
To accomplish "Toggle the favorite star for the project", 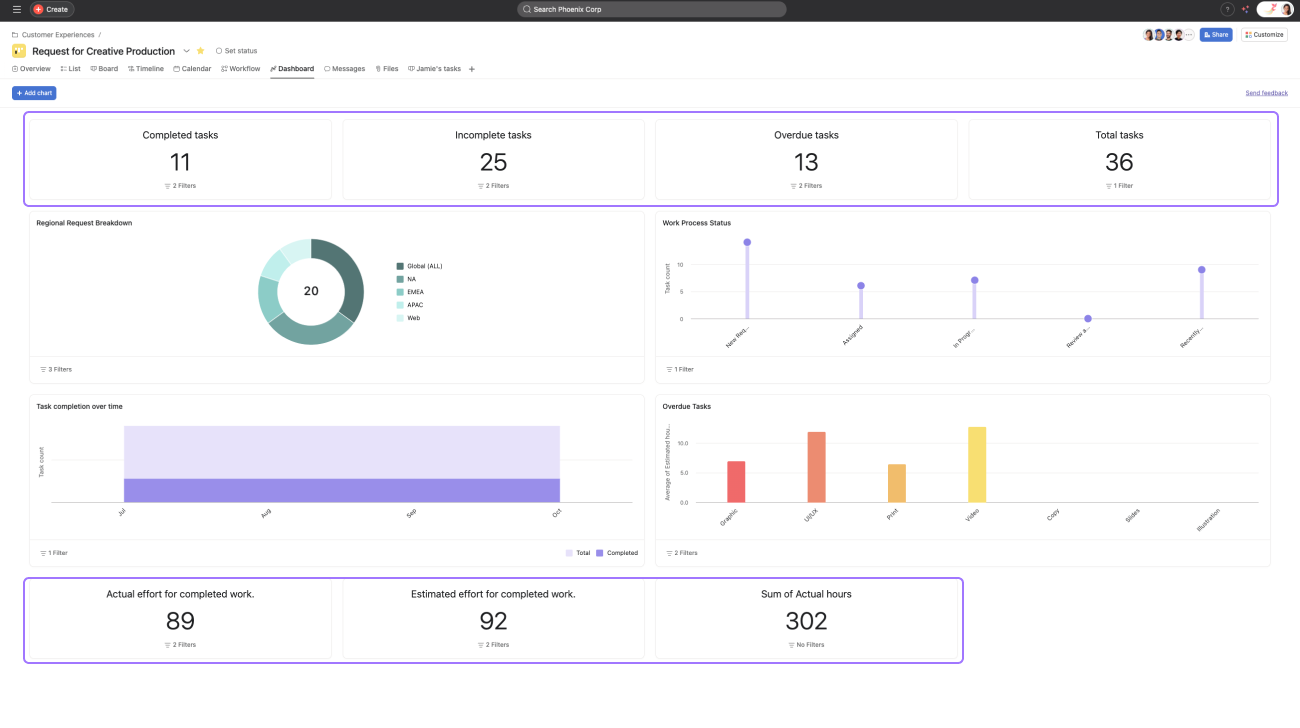I will pyautogui.click(x=200, y=51).
